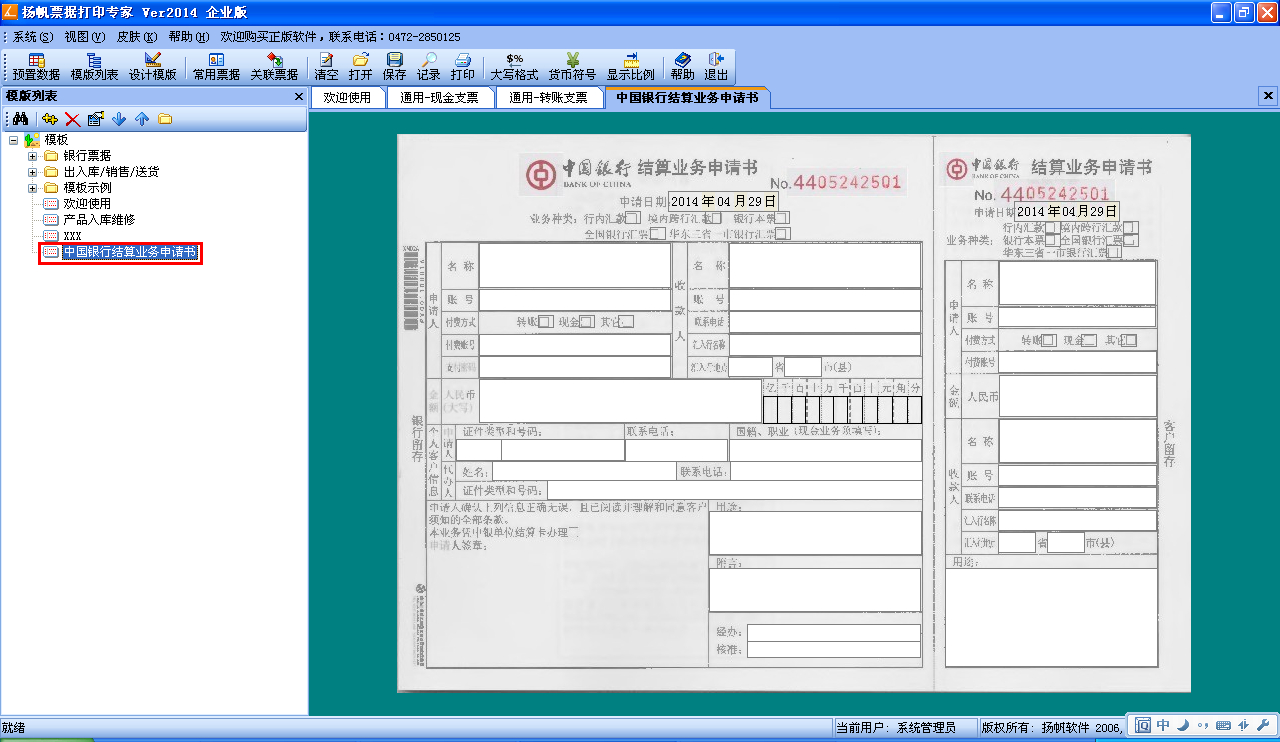Check 转账 checkbox on right stub
This screenshot has height=742, width=1280.
tap(1049, 341)
